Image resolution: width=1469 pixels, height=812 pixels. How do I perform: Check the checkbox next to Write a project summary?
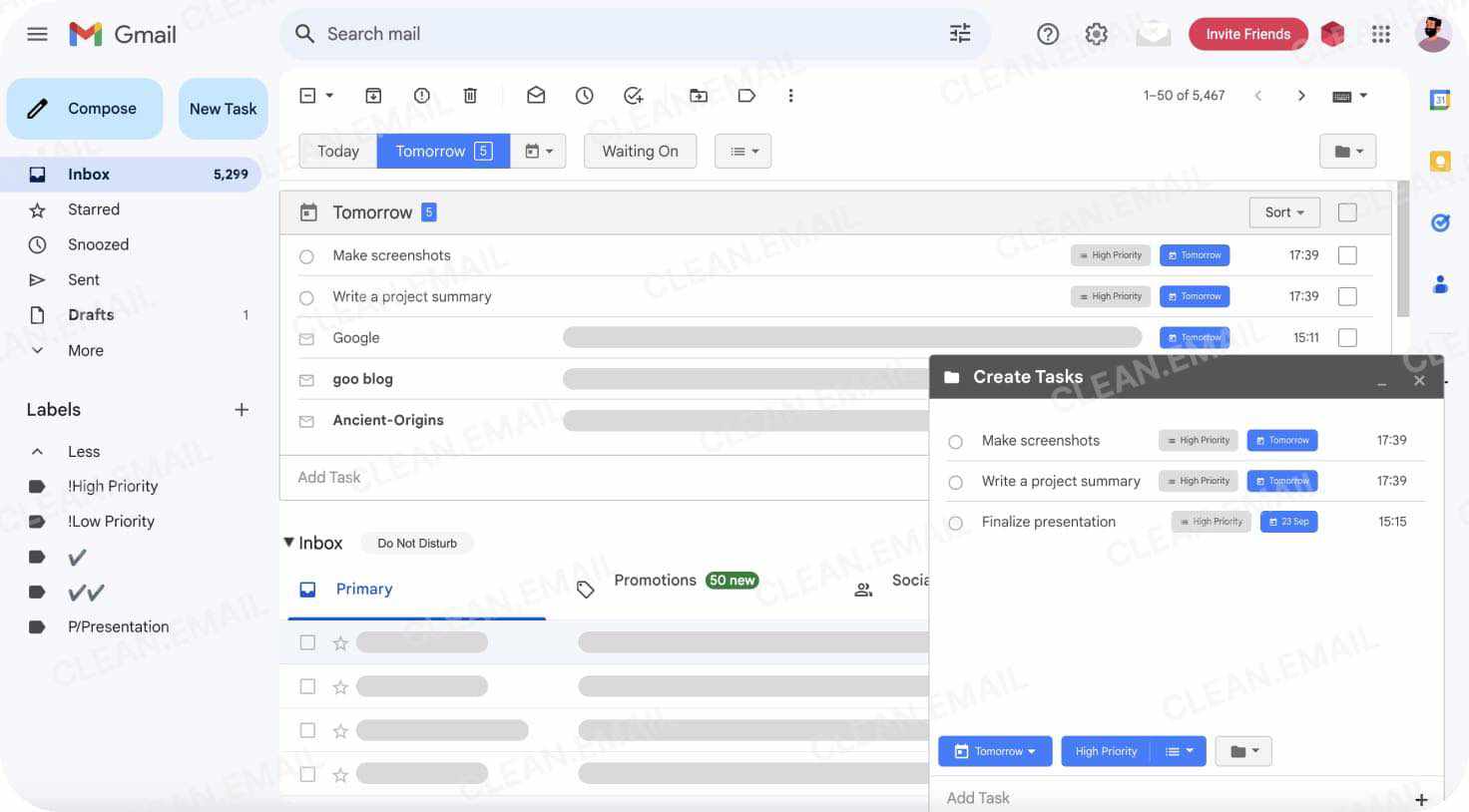[x=1347, y=296]
